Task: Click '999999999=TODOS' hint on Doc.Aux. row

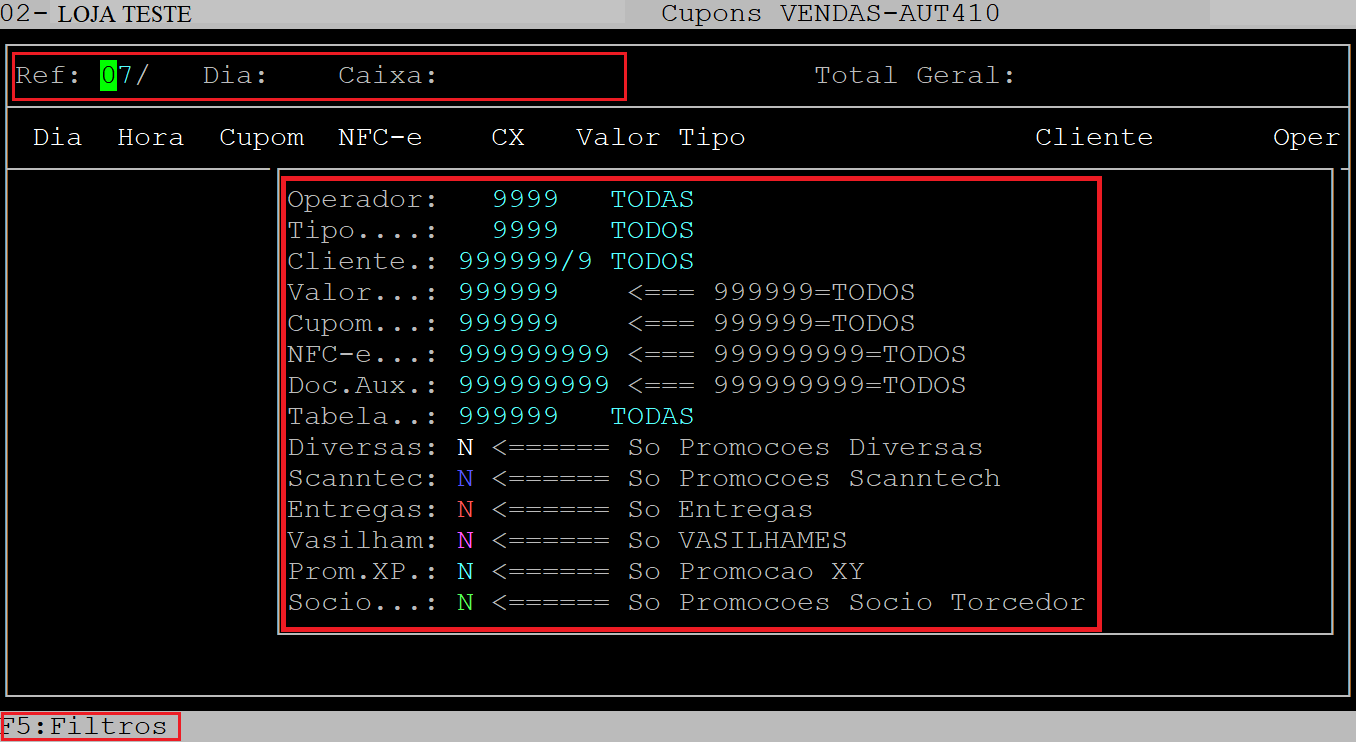Action: click(x=839, y=385)
